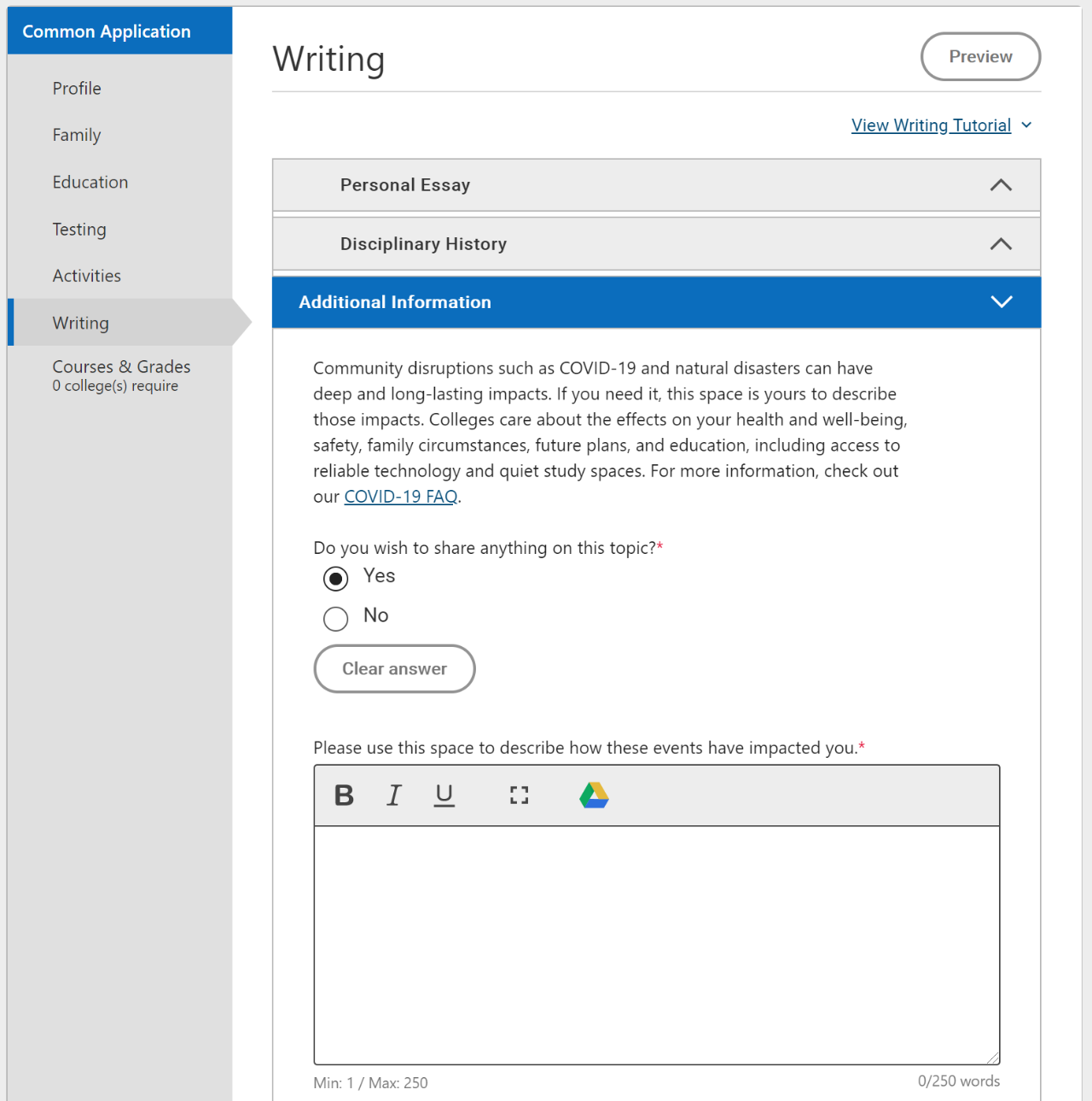The width and height of the screenshot is (1092, 1101).
Task: Toggle bold formatting in essay editor
Action: click(x=344, y=795)
